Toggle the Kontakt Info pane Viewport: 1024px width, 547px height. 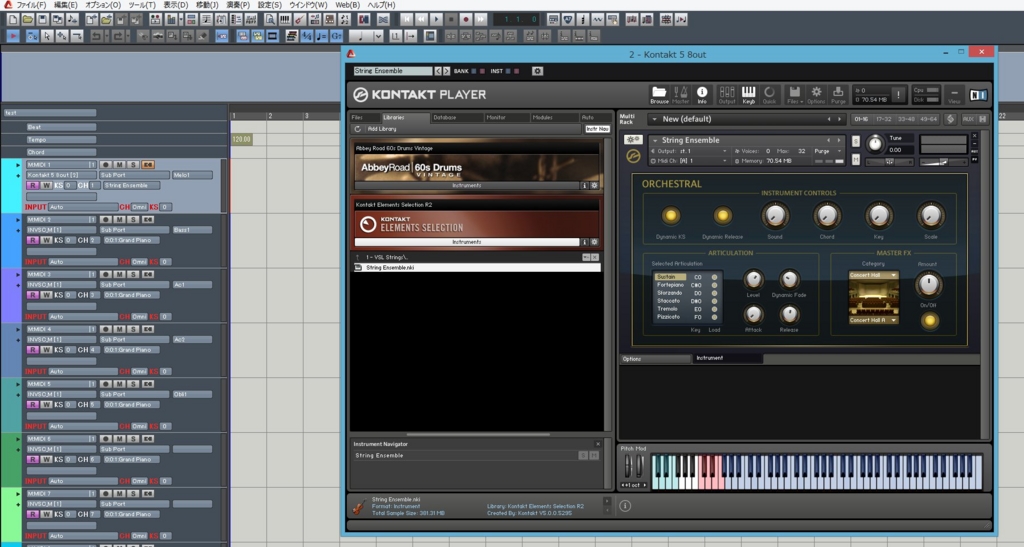(x=702, y=95)
